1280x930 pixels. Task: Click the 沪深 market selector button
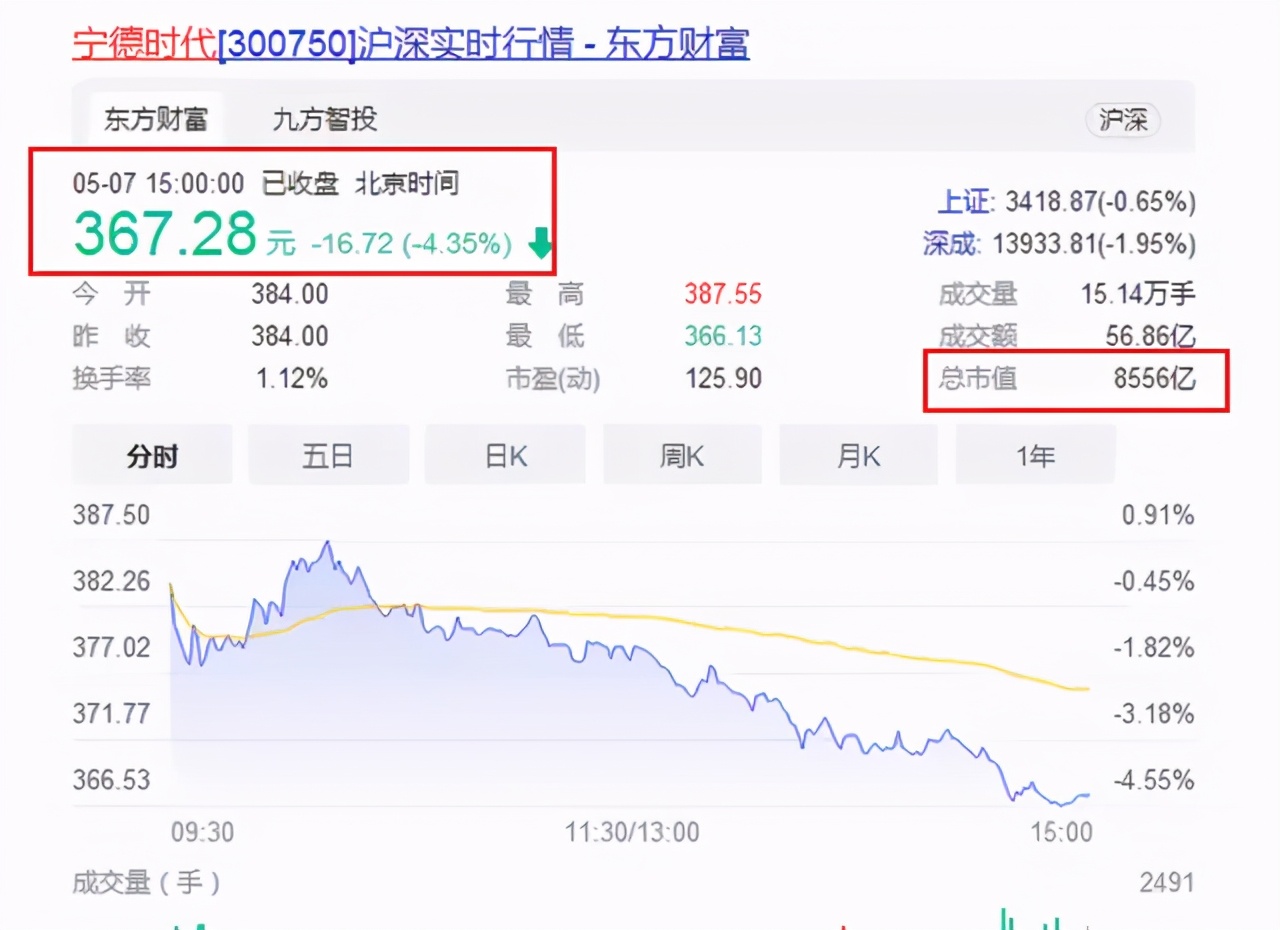pos(1122,119)
